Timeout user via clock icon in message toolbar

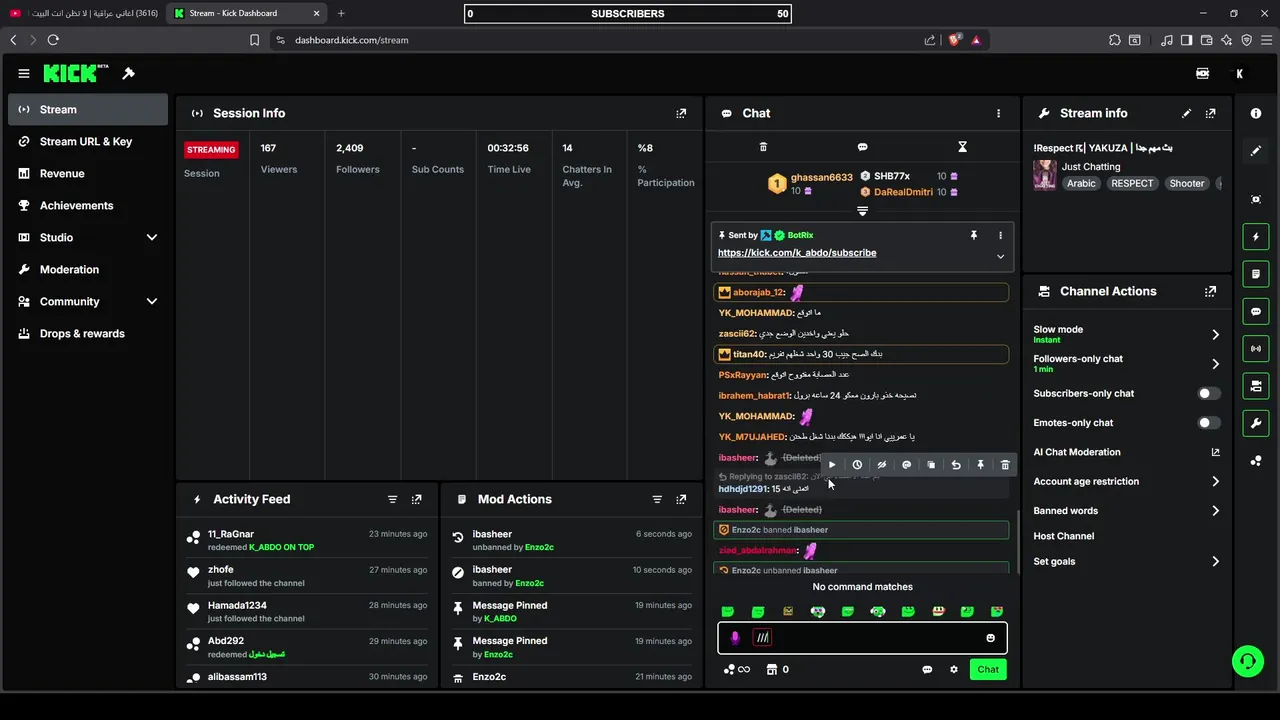pos(857,465)
